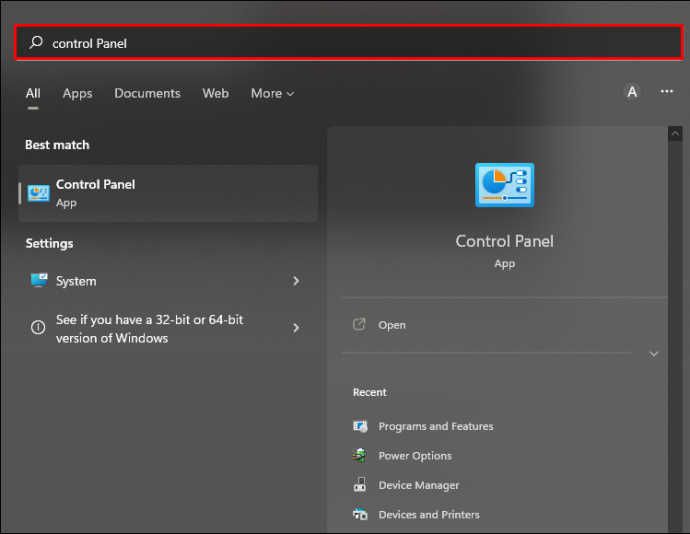Screen dimensions: 690x534
Task: Open the System settings result
Action: (168, 281)
